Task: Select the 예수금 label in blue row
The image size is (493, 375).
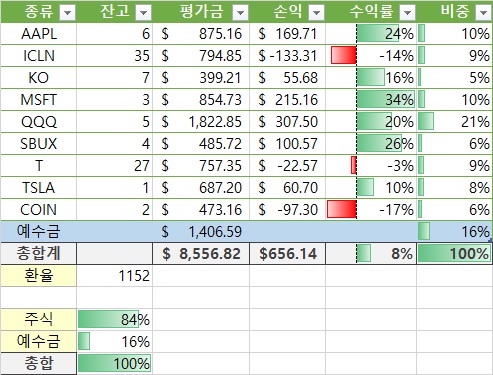Action: coord(39,232)
